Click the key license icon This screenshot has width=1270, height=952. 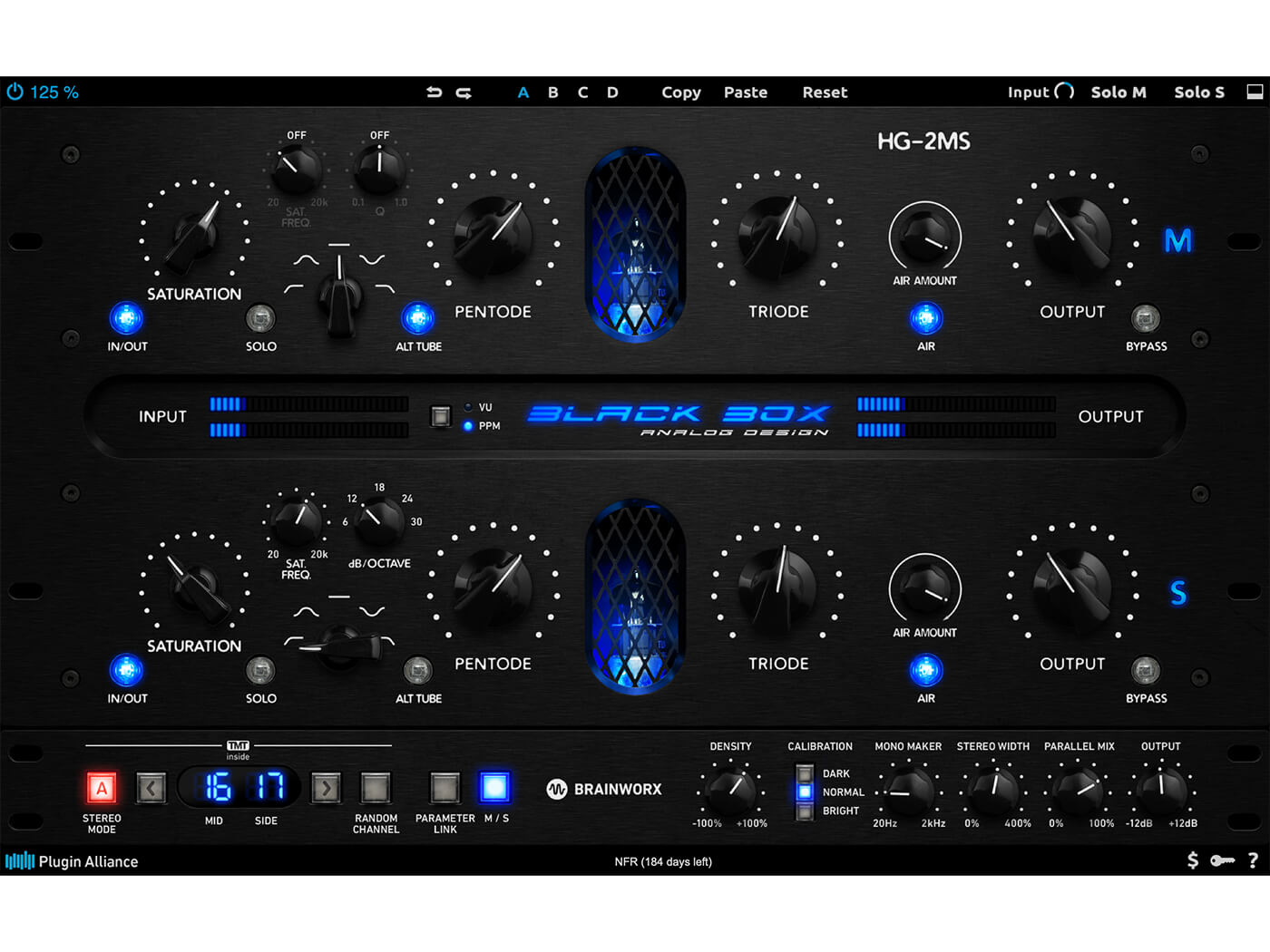(x=1222, y=860)
